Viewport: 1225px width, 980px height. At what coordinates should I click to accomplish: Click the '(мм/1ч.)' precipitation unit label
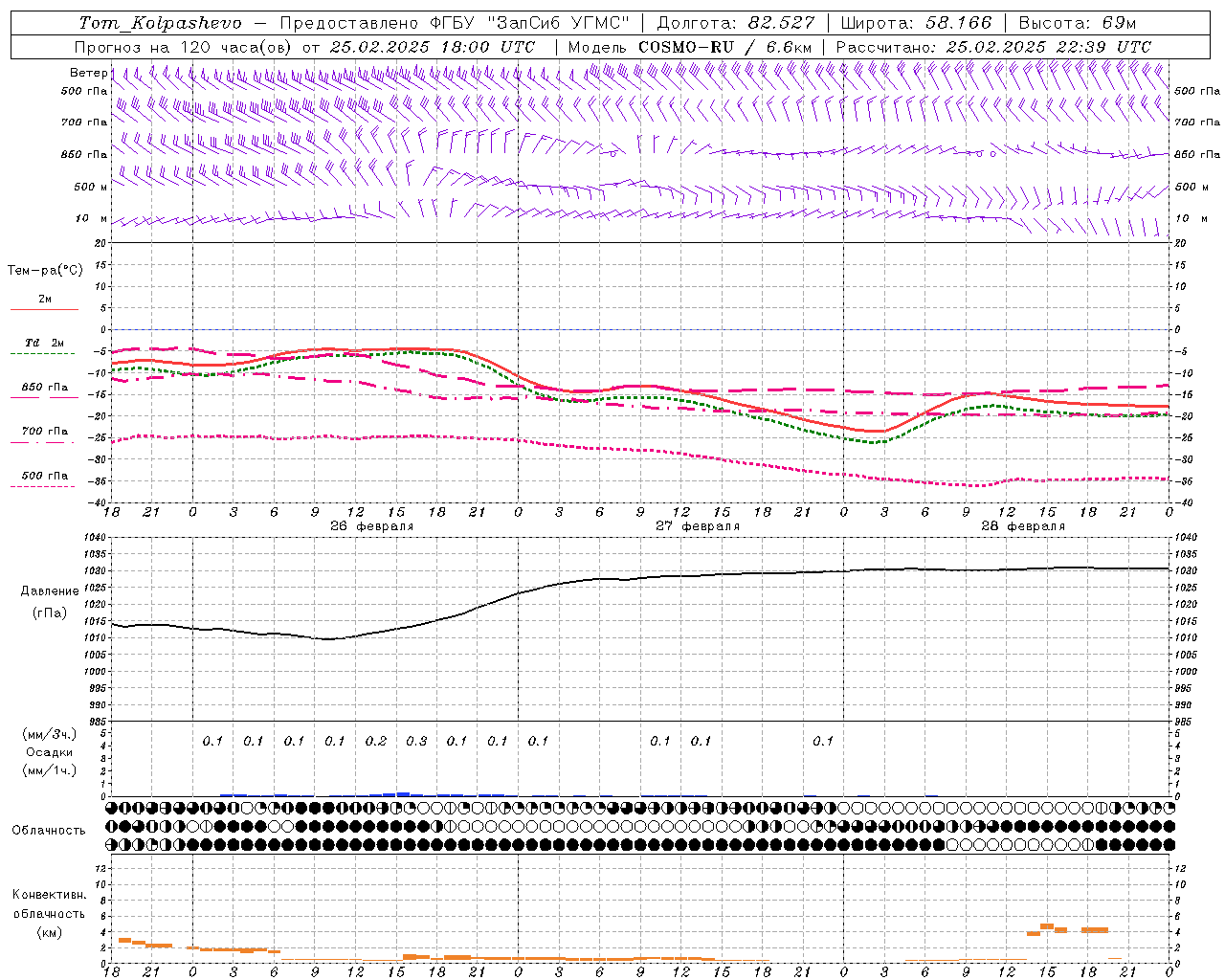pos(50,770)
